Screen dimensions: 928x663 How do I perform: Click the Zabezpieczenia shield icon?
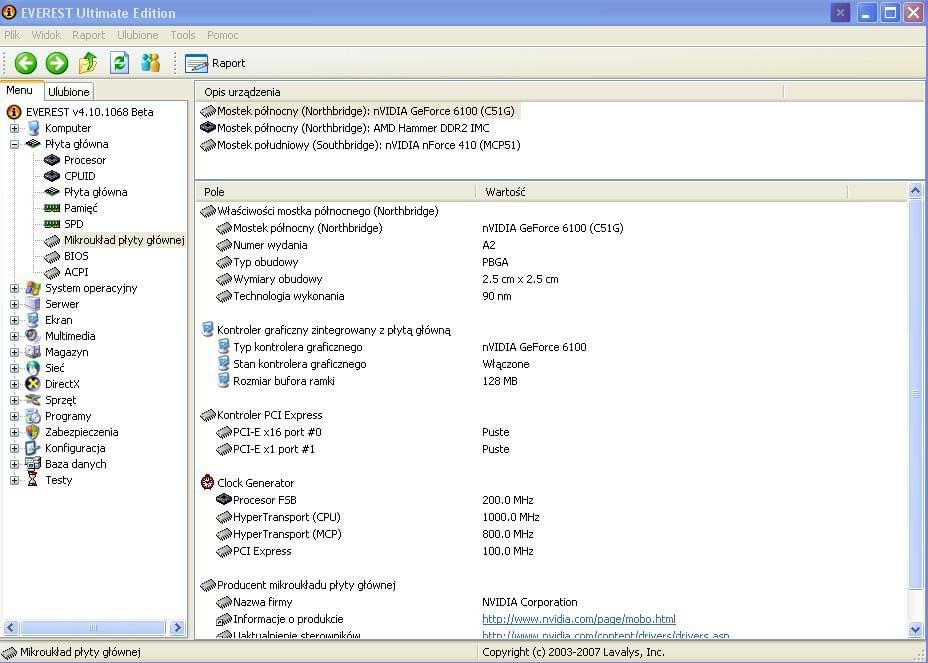[33, 432]
